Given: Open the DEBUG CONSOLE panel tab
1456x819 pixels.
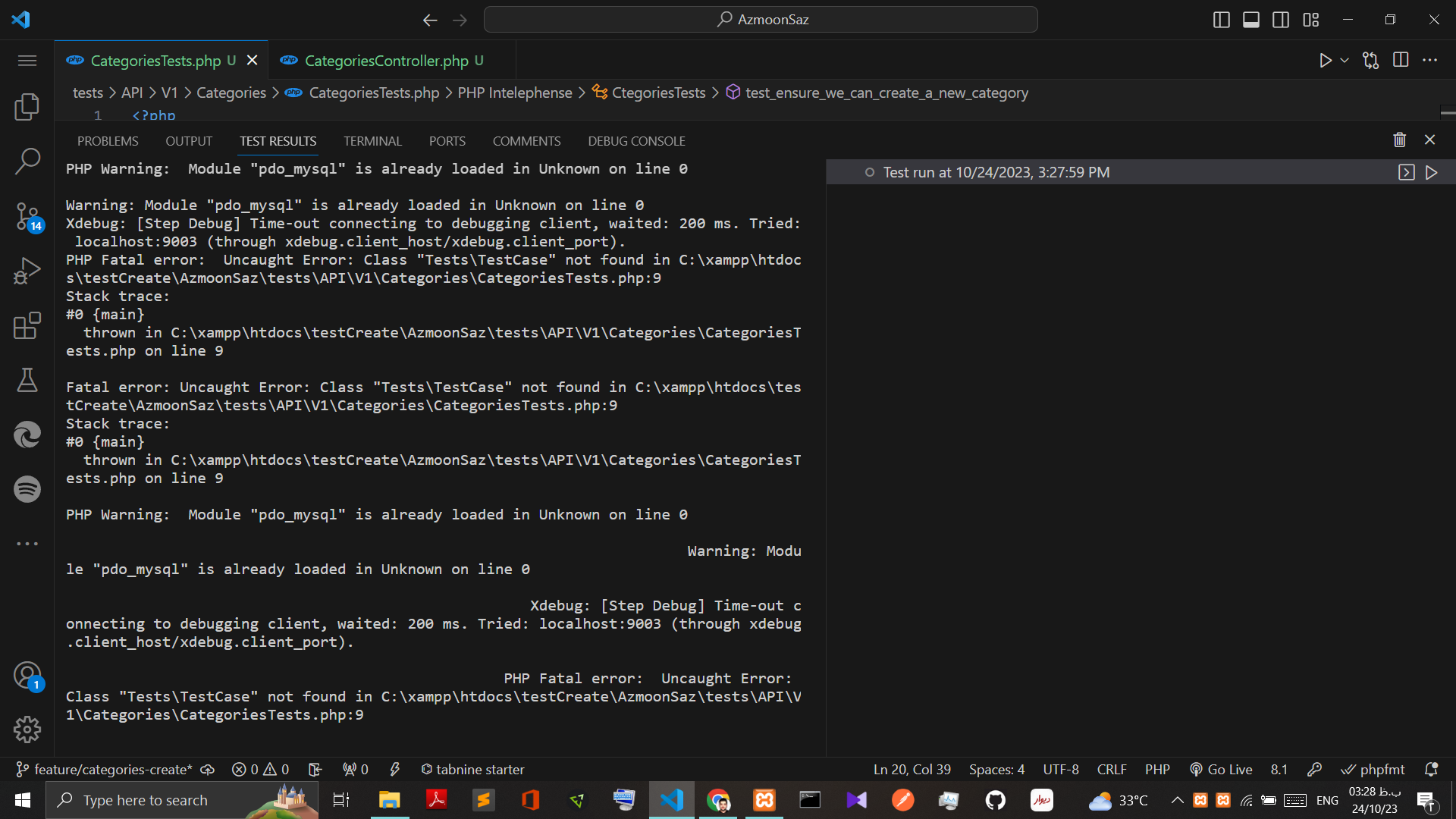Looking at the screenshot, I should [x=636, y=141].
